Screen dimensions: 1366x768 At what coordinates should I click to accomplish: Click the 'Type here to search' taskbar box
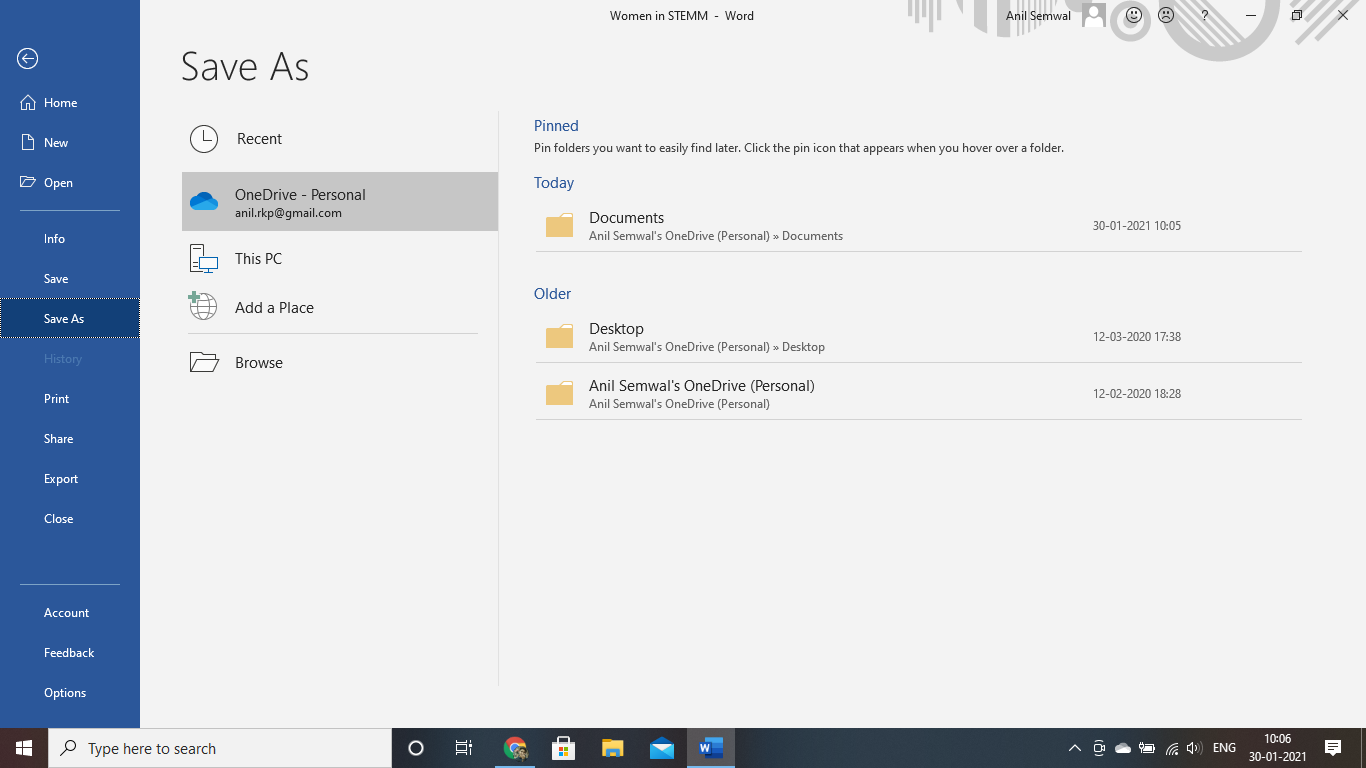point(220,748)
